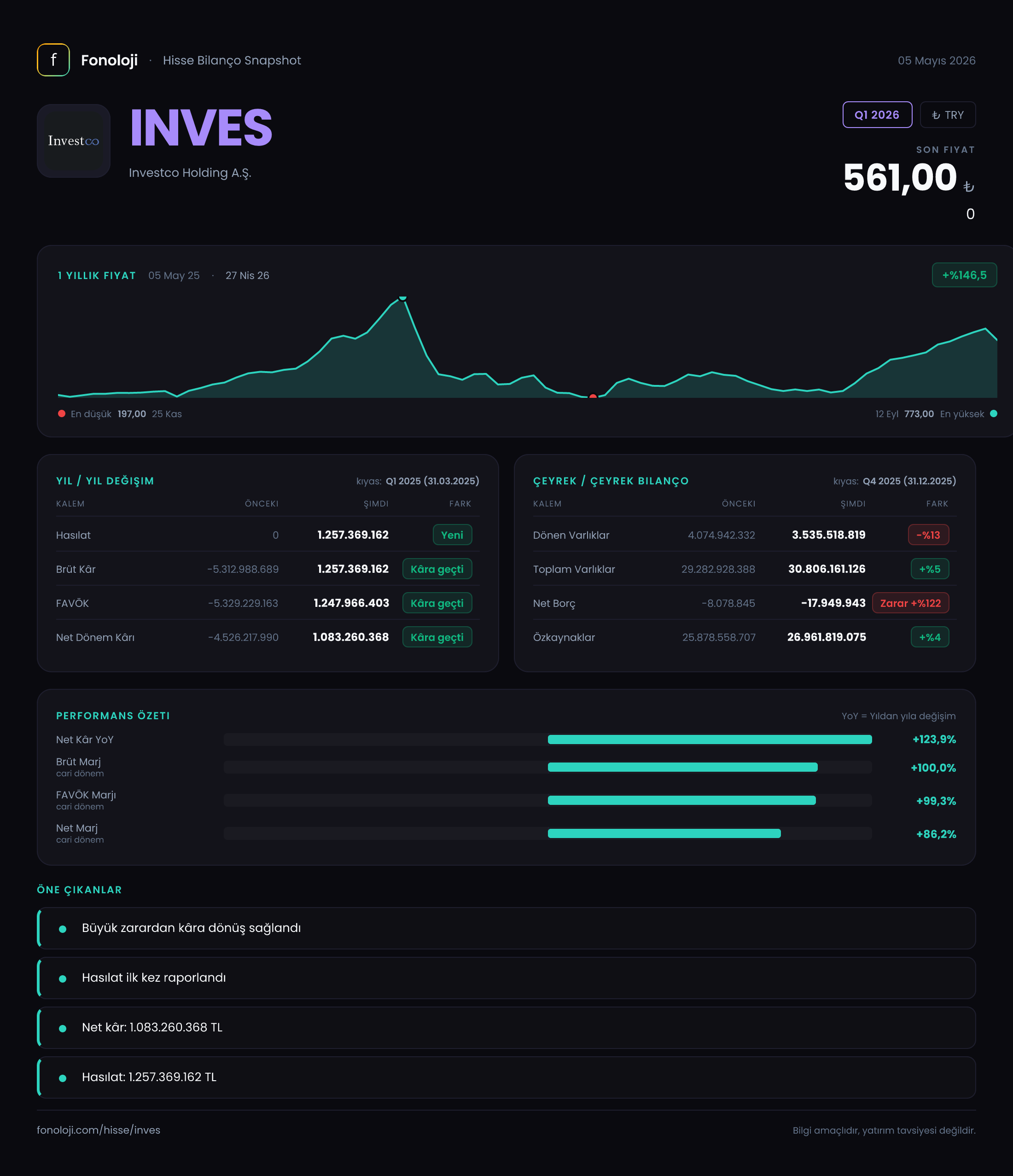This screenshot has width=1013, height=1176.
Task: Click previous Brüt Kâr value -5.312.988.689
Action: point(242,569)
